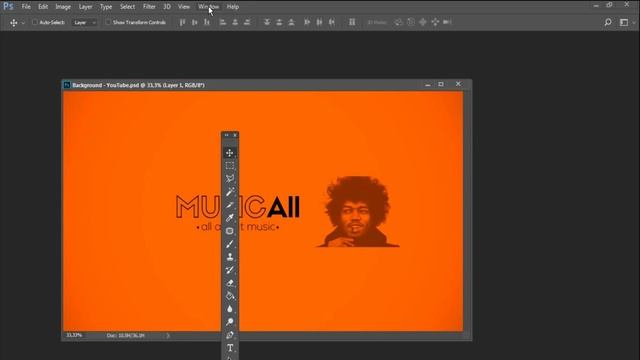Select the Healing/Patch tool

229,231
